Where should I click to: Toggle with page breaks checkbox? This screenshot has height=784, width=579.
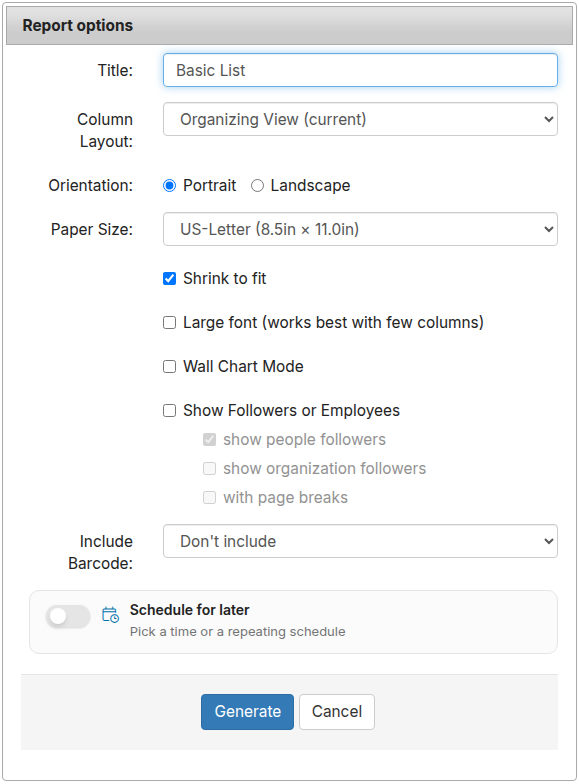click(210, 498)
